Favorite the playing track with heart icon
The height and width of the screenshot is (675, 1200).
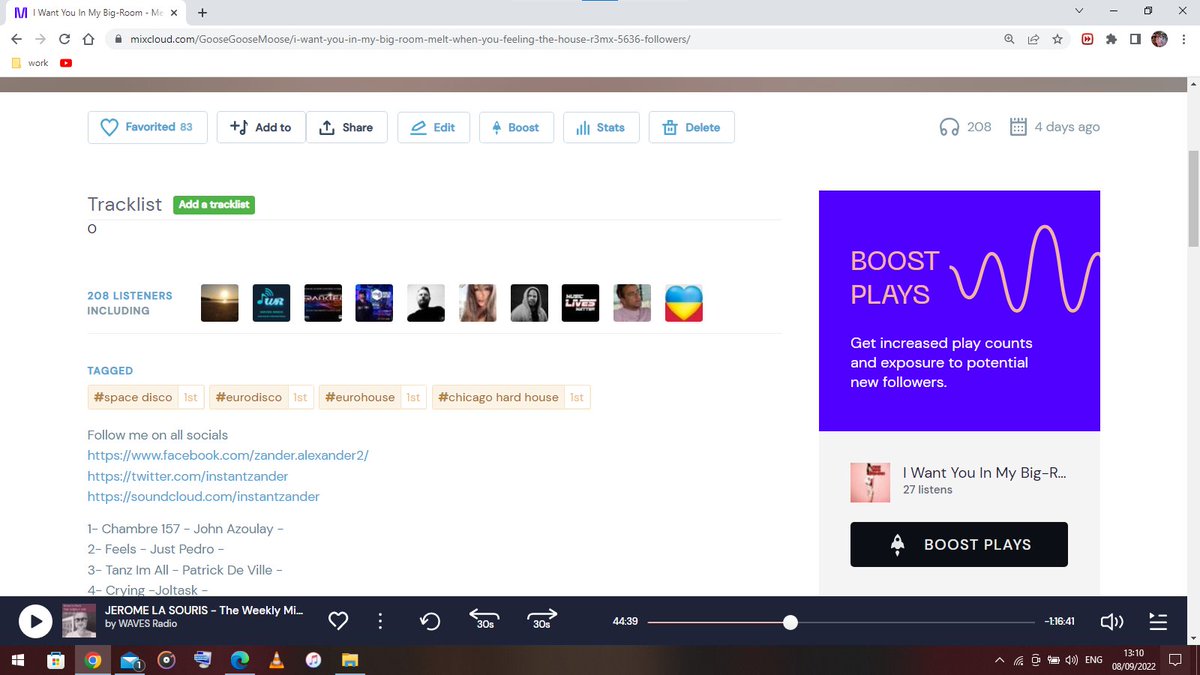[x=338, y=622]
